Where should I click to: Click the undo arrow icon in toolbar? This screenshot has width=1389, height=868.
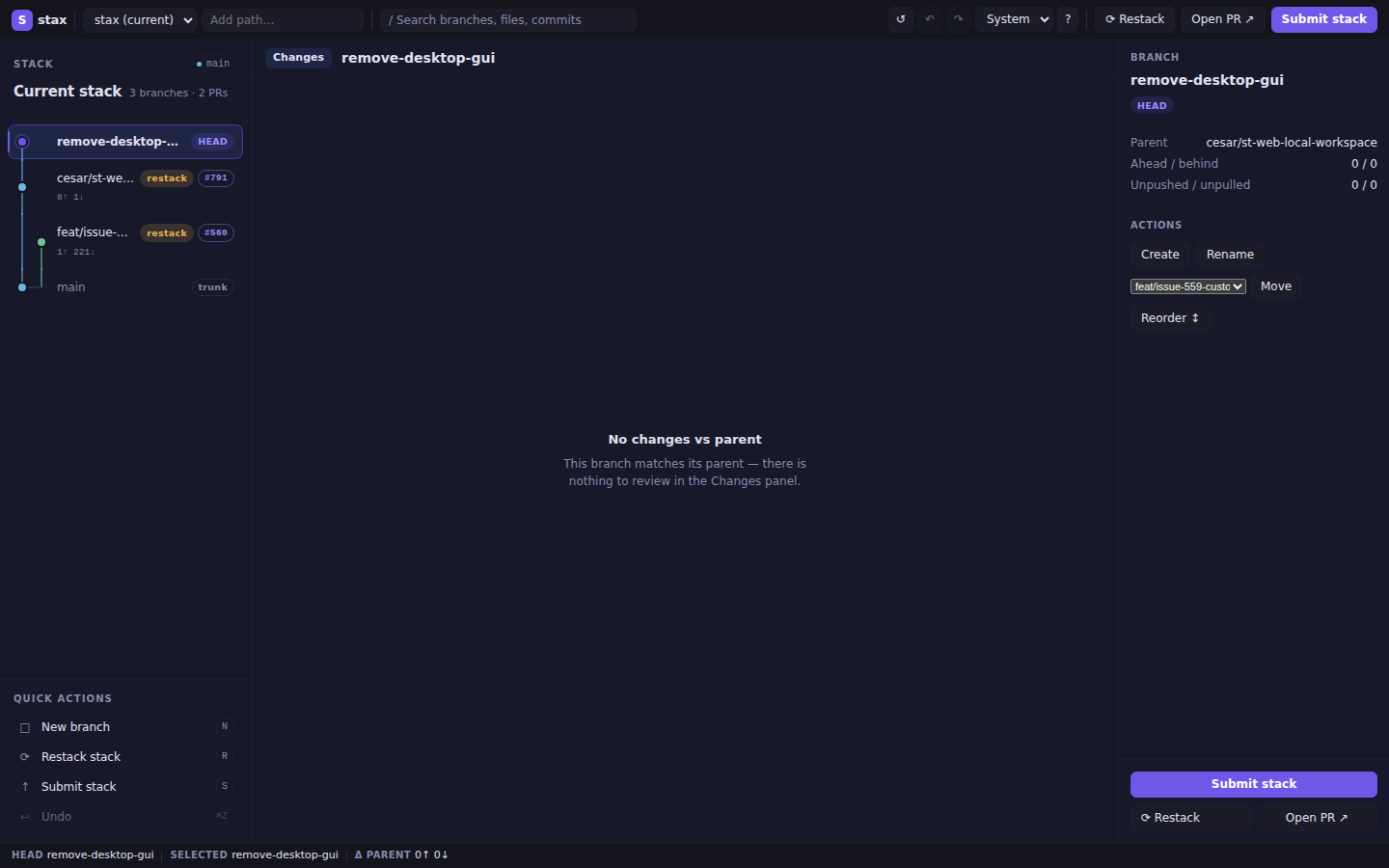pos(930,19)
